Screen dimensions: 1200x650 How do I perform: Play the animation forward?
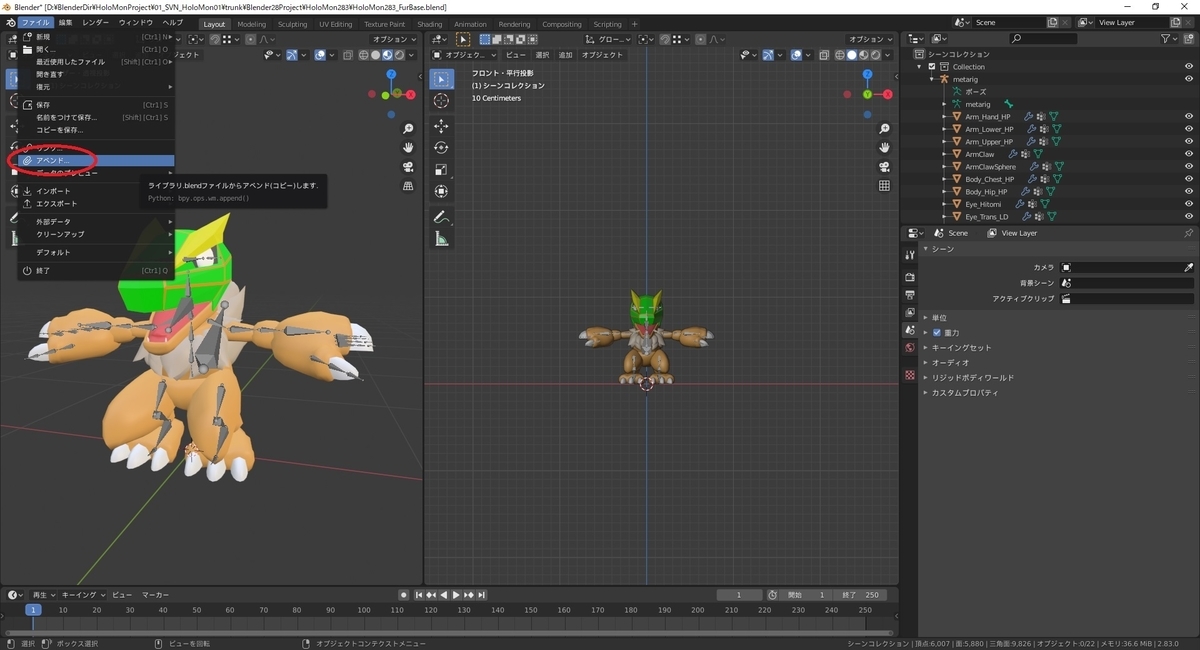[456, 595]
